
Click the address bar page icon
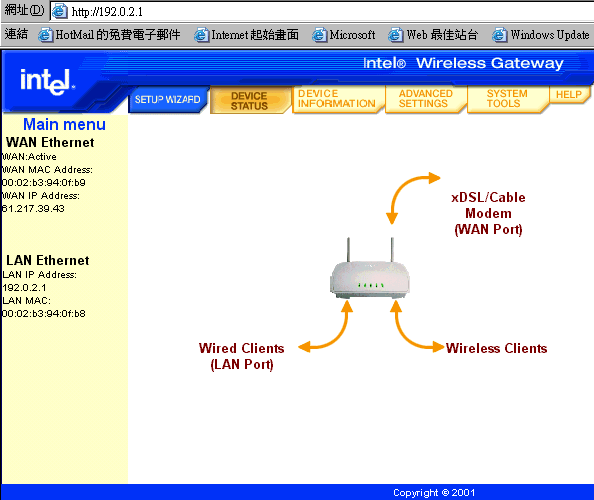60,11
